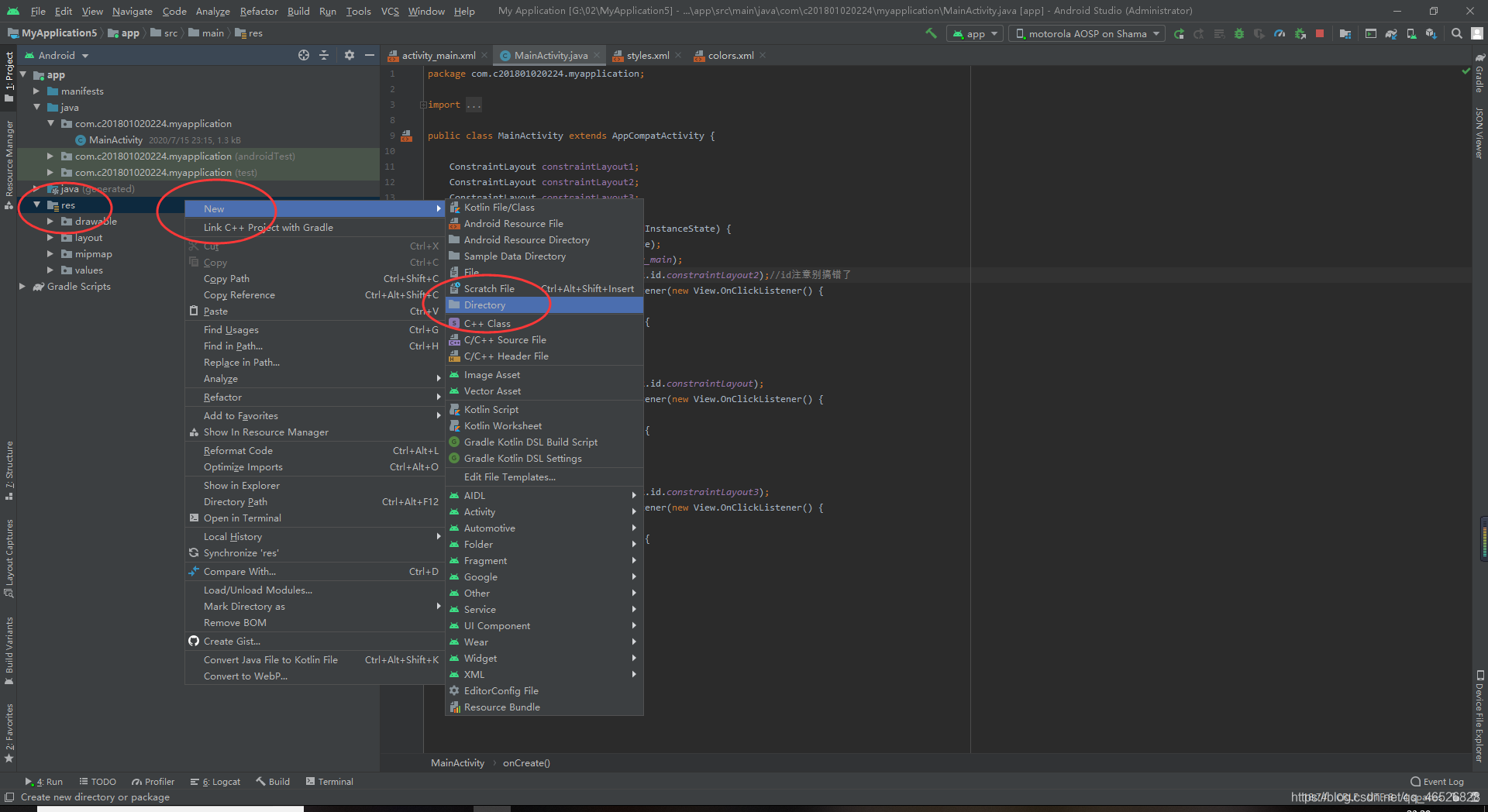Click the user avatar icon in toolbar

click(1477, 33)
